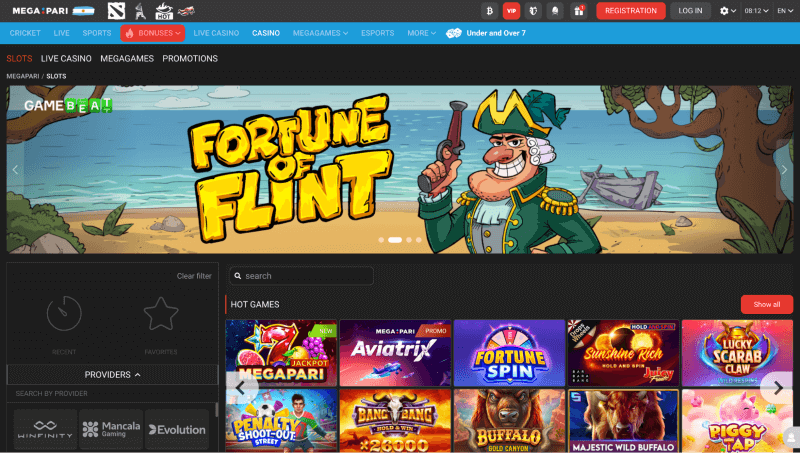Screen dimensions: 800x453
Task: Go to LIVE section in nav bar
Action: [x=61, y=33]
